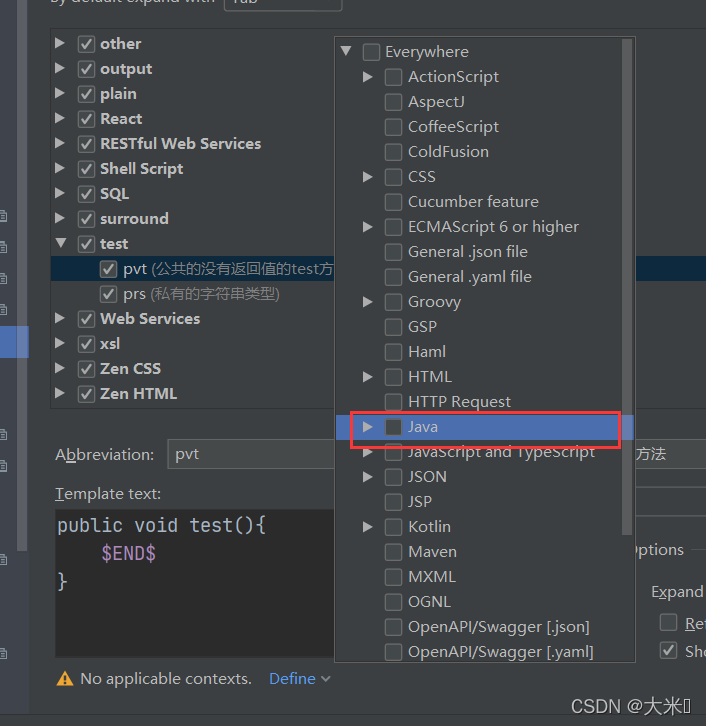The image size is (706, 726).
Task: Expand the JSON context node
Action: pyautogui.click(x=368, y=477)
